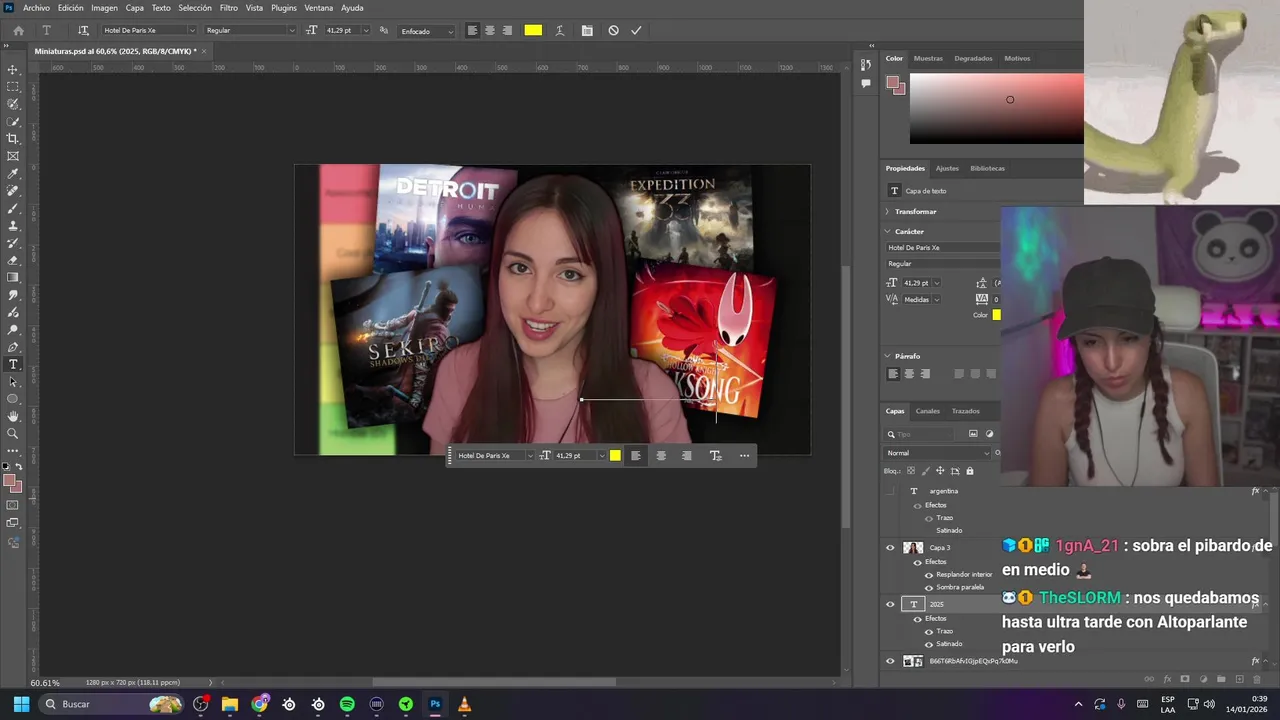Open the Archivo menu

tap(36, 8)
